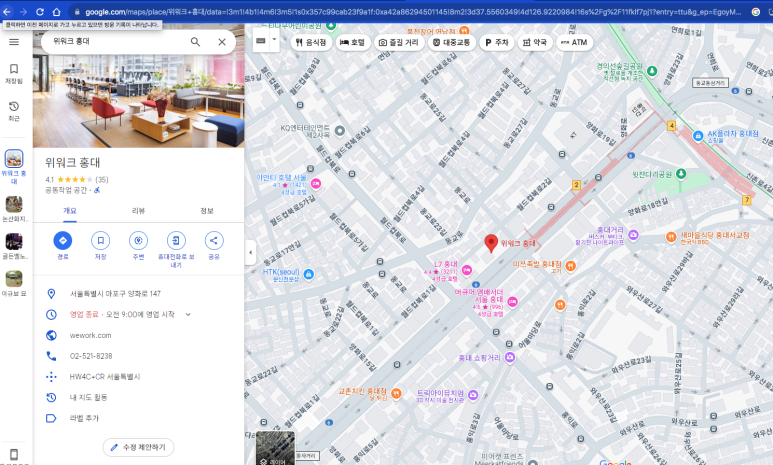Screen dimensions: 773x465
Task: Click the 홍대거리 attraction marker
Action: pos(633,235)
